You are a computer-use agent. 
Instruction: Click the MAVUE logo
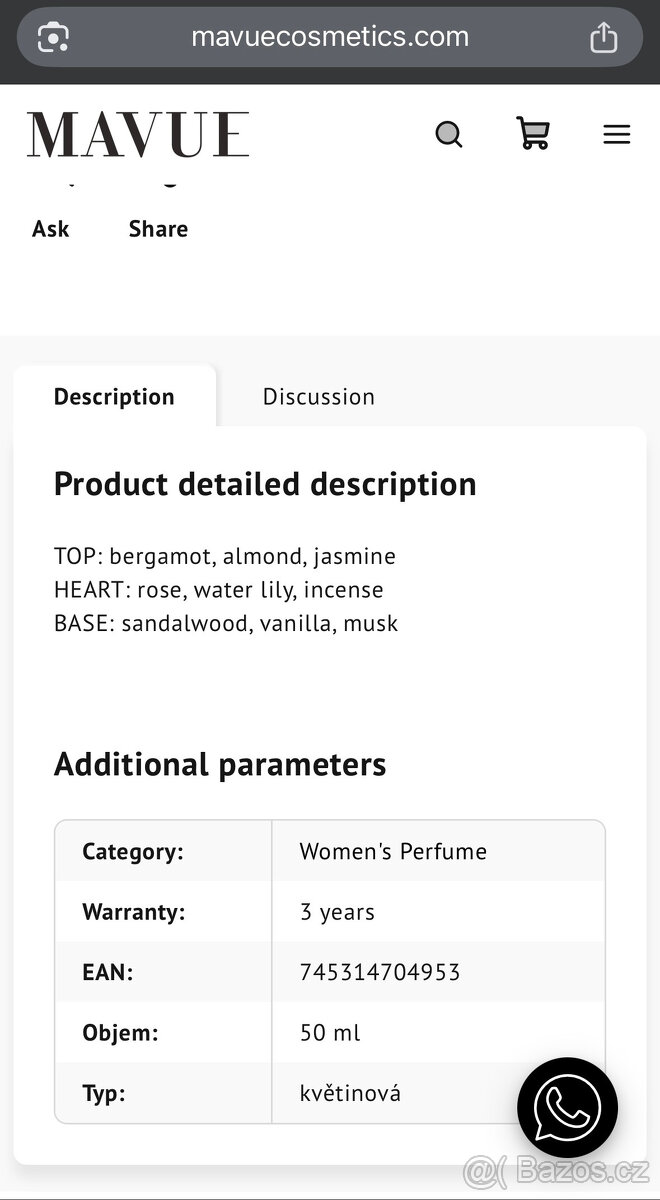(x=138, y=135)
